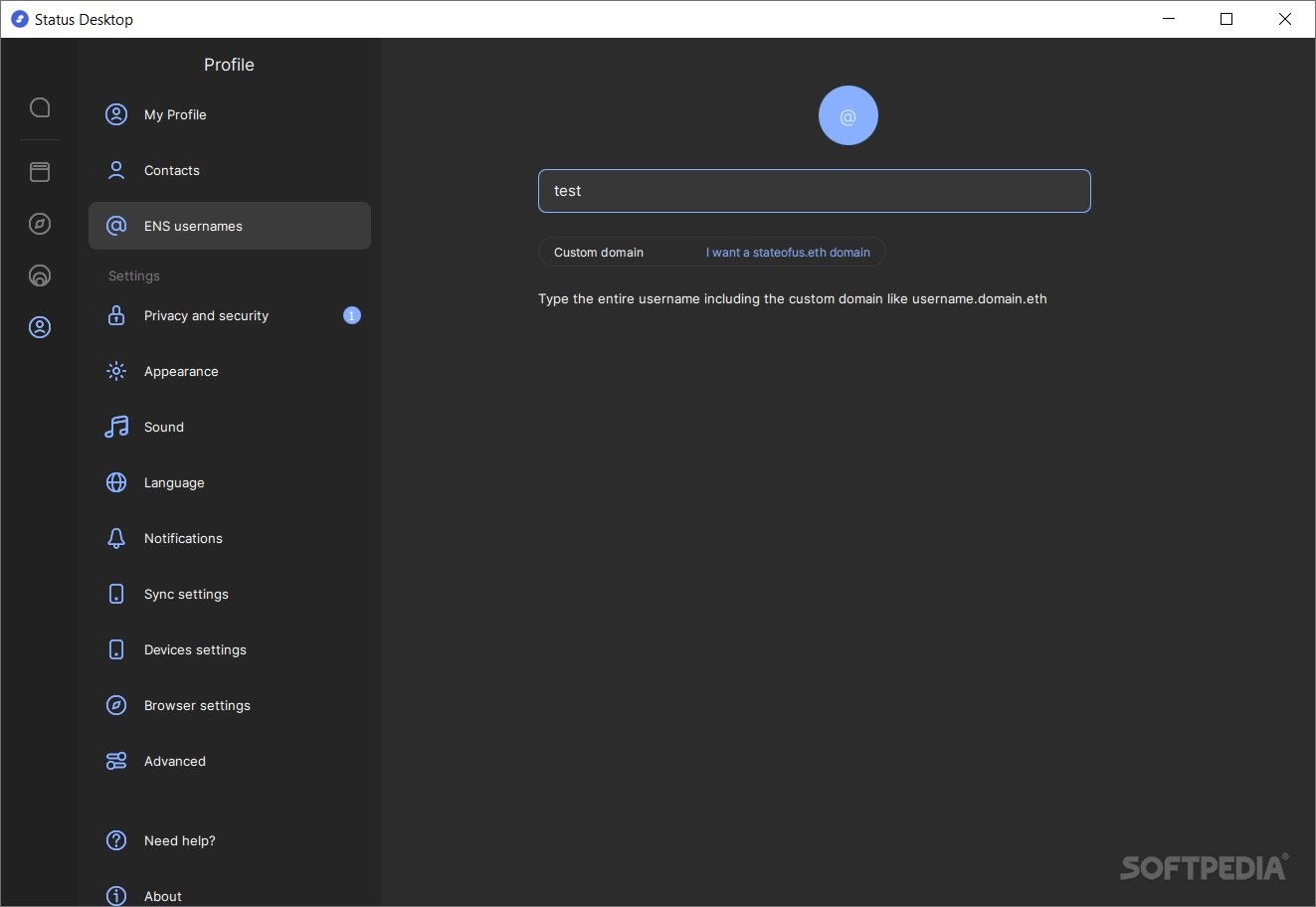
Task: Open the Browser compass icon in left rail
Action: tap(40, 224)
